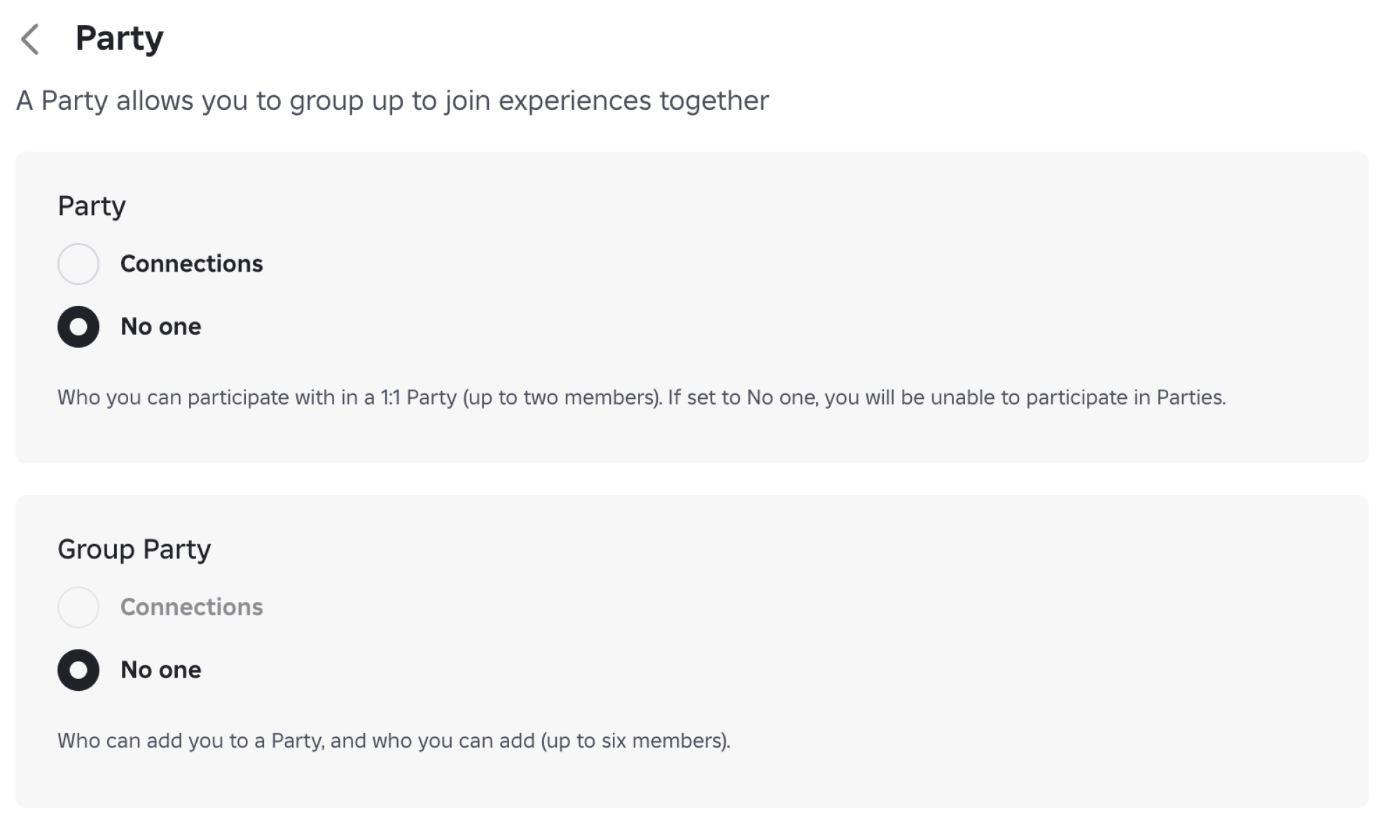Click the No one label in Group Party
The width and height of the screenshot is (1400, 840).
coord(160,670)
